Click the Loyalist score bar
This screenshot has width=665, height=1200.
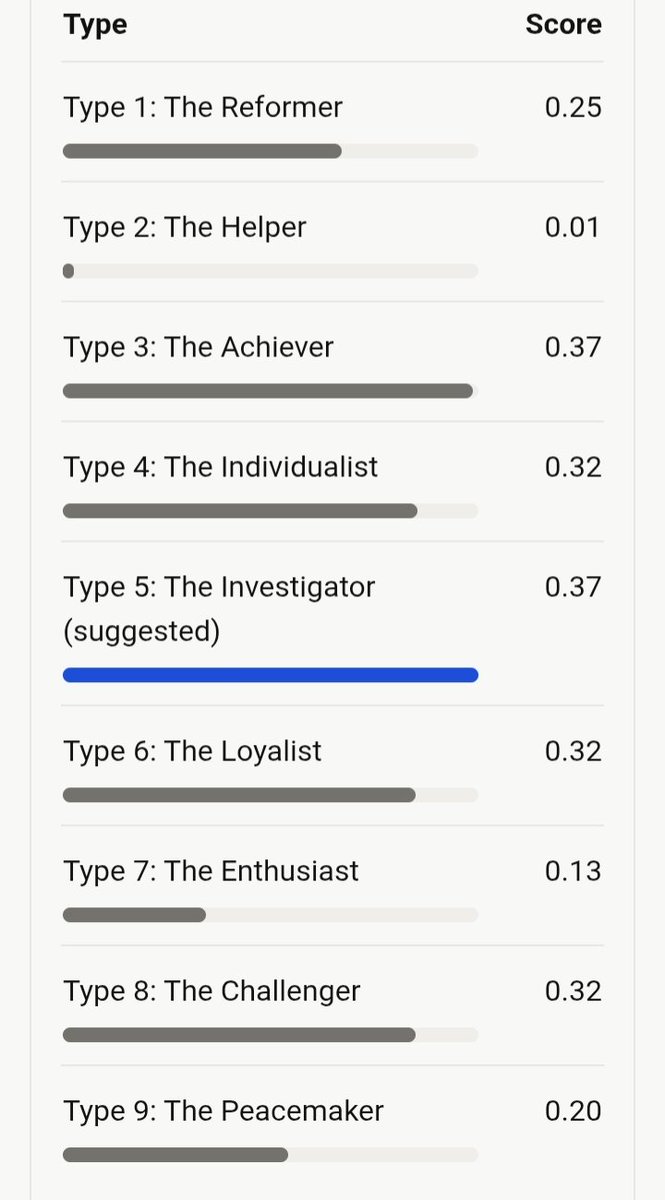click(270, 795)
